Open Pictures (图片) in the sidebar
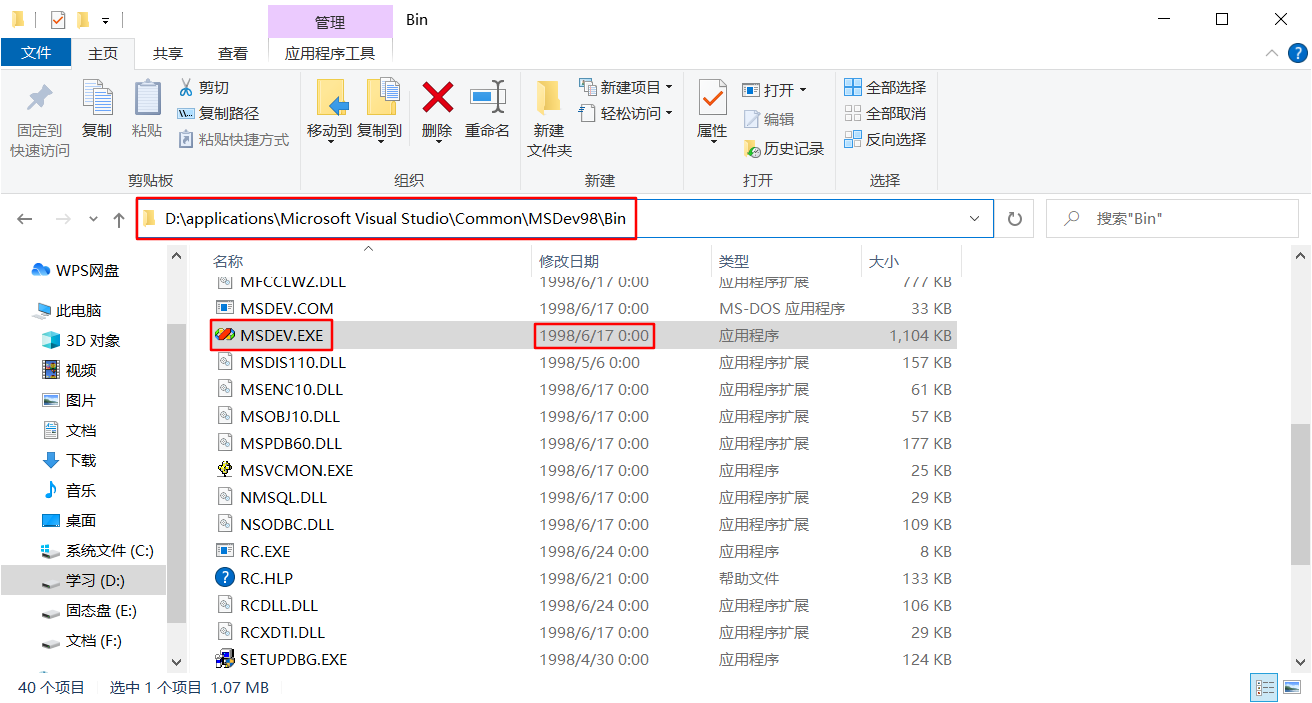 coord(69,400)
